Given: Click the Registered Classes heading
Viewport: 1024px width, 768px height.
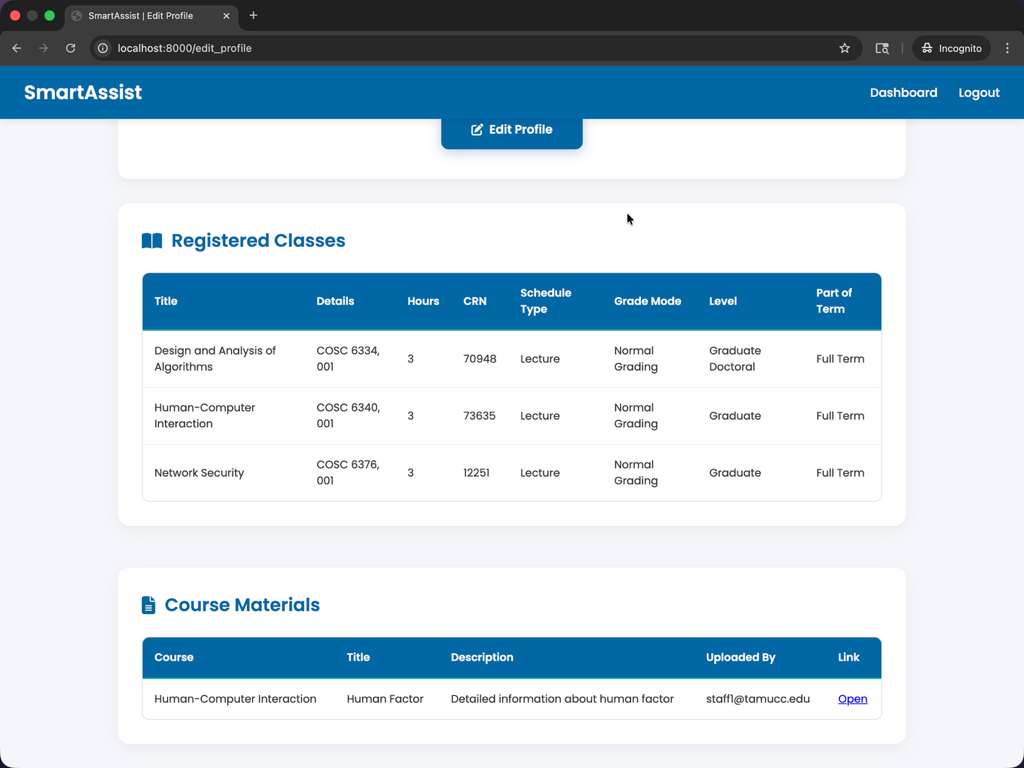Looking at the screenshot, I should tap(258, 240).
